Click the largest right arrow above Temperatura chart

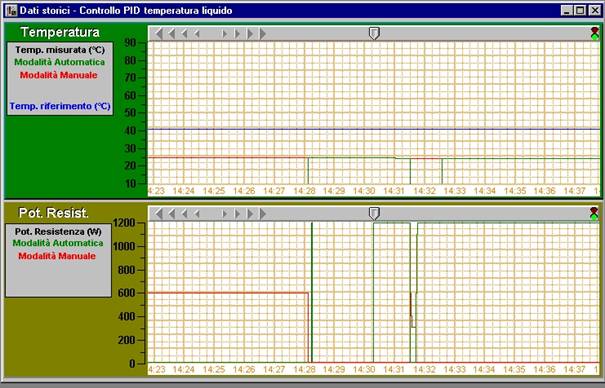263,34
